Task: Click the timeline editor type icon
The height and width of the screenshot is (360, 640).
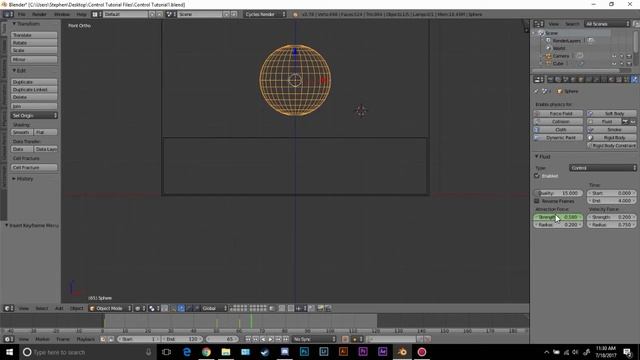Action: click(9, 339)
